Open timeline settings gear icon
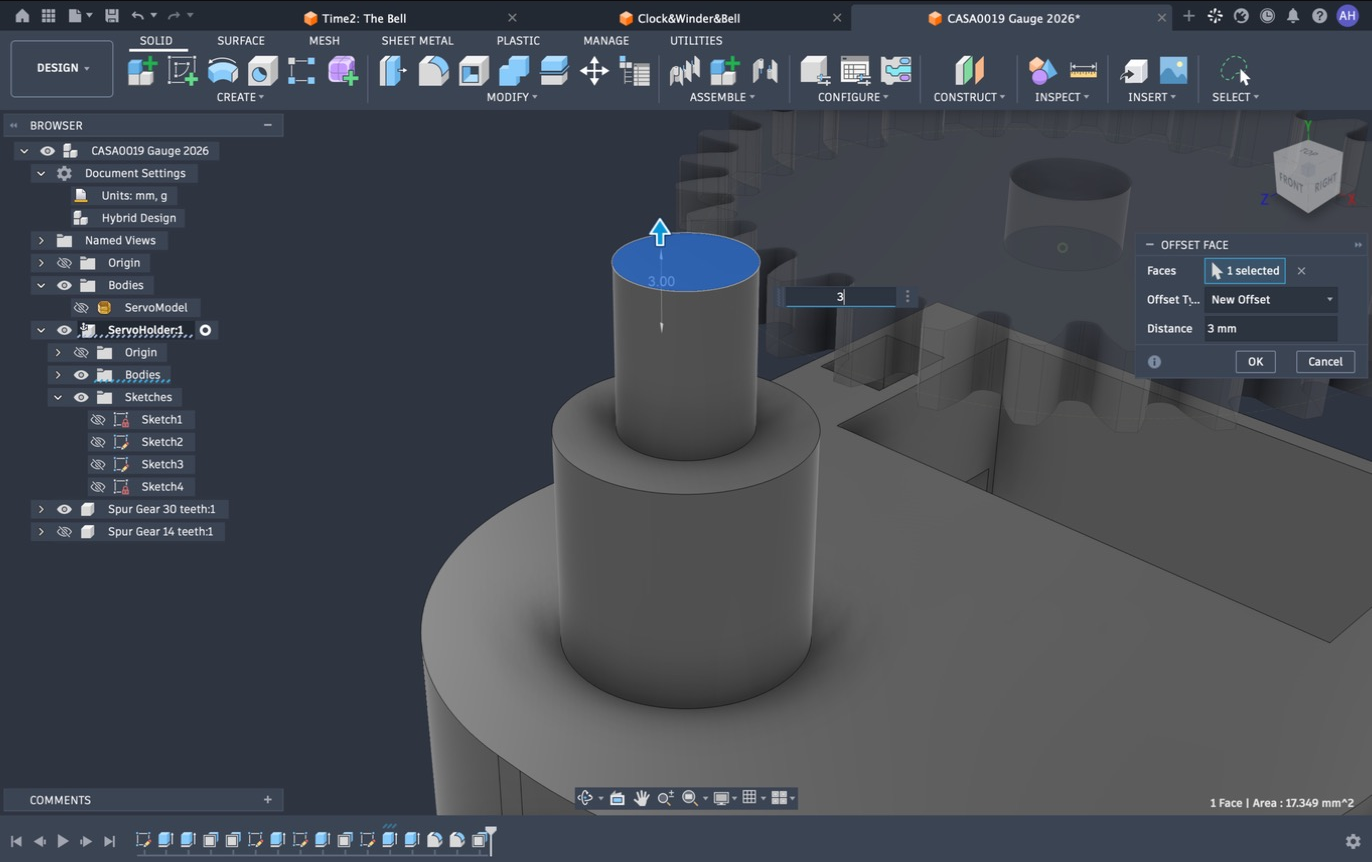 pyautogui.click(x=1353, y=841)
